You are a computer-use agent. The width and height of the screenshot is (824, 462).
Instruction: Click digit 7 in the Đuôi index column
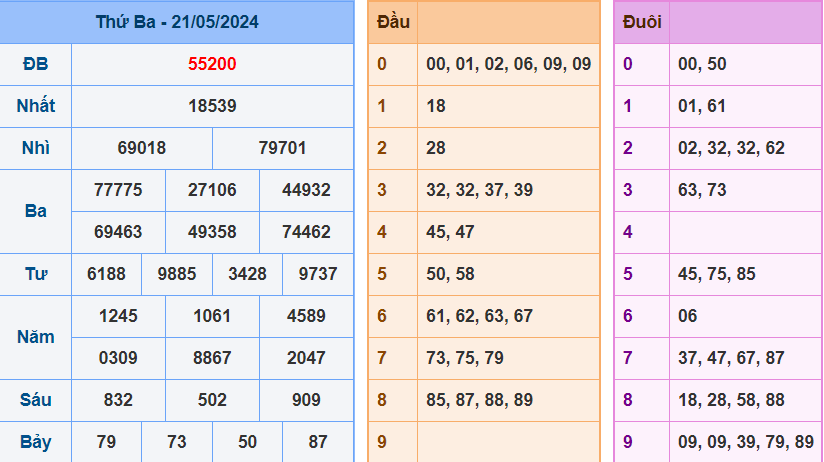pyautogui.click(x=628, y=358)
